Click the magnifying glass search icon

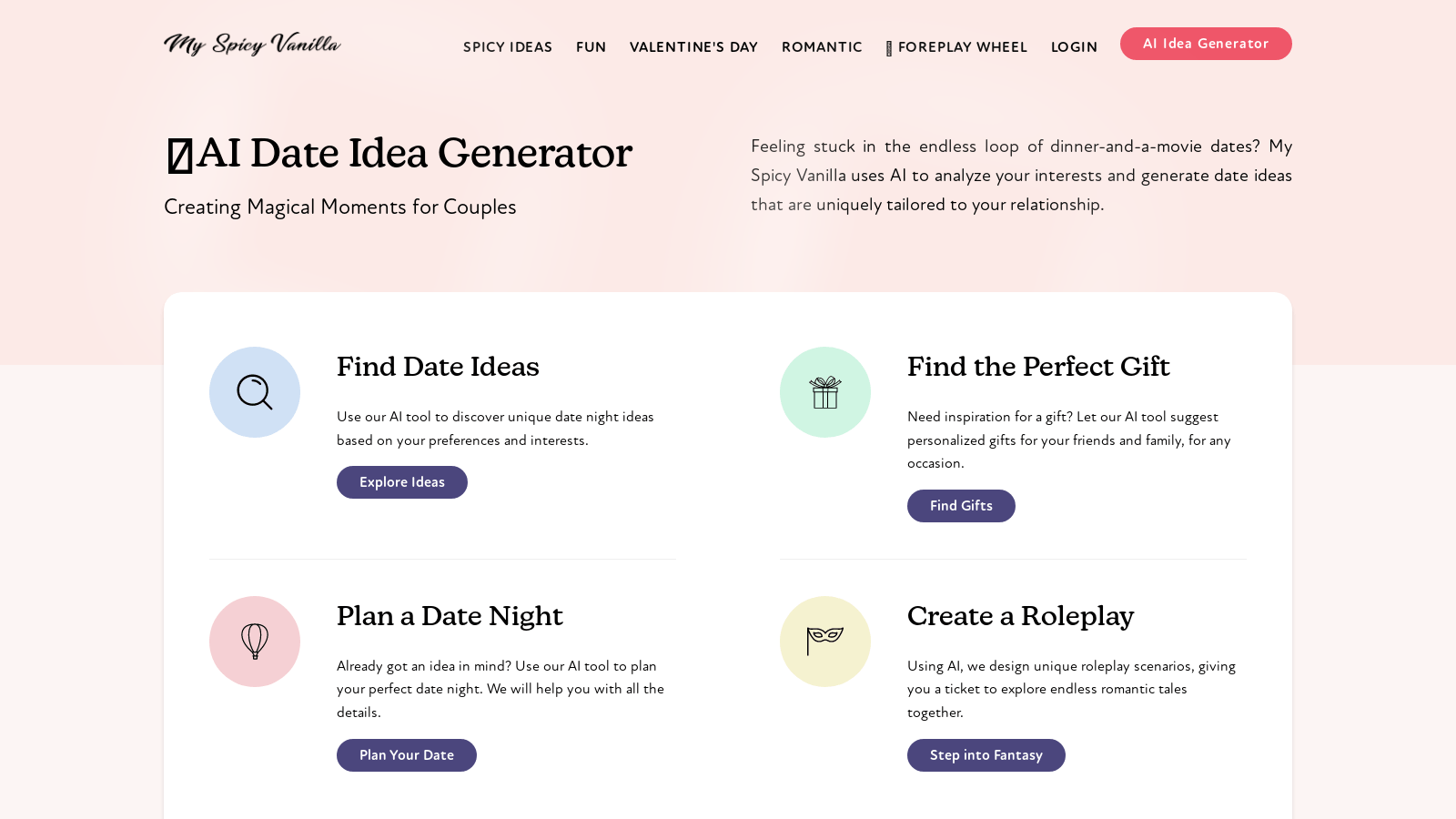pos(255,392)
